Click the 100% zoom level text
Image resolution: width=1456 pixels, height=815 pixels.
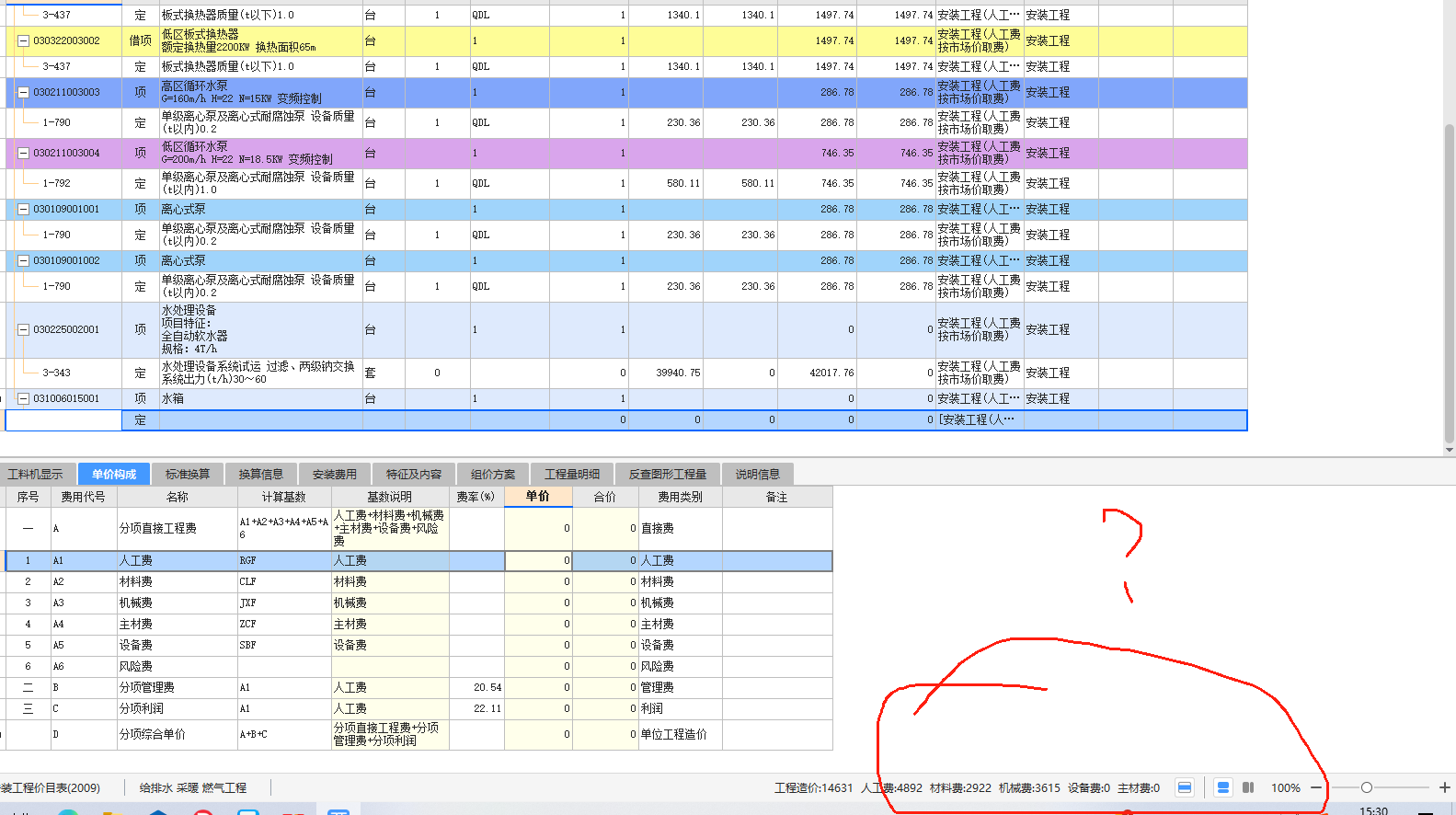[1285, 788]
